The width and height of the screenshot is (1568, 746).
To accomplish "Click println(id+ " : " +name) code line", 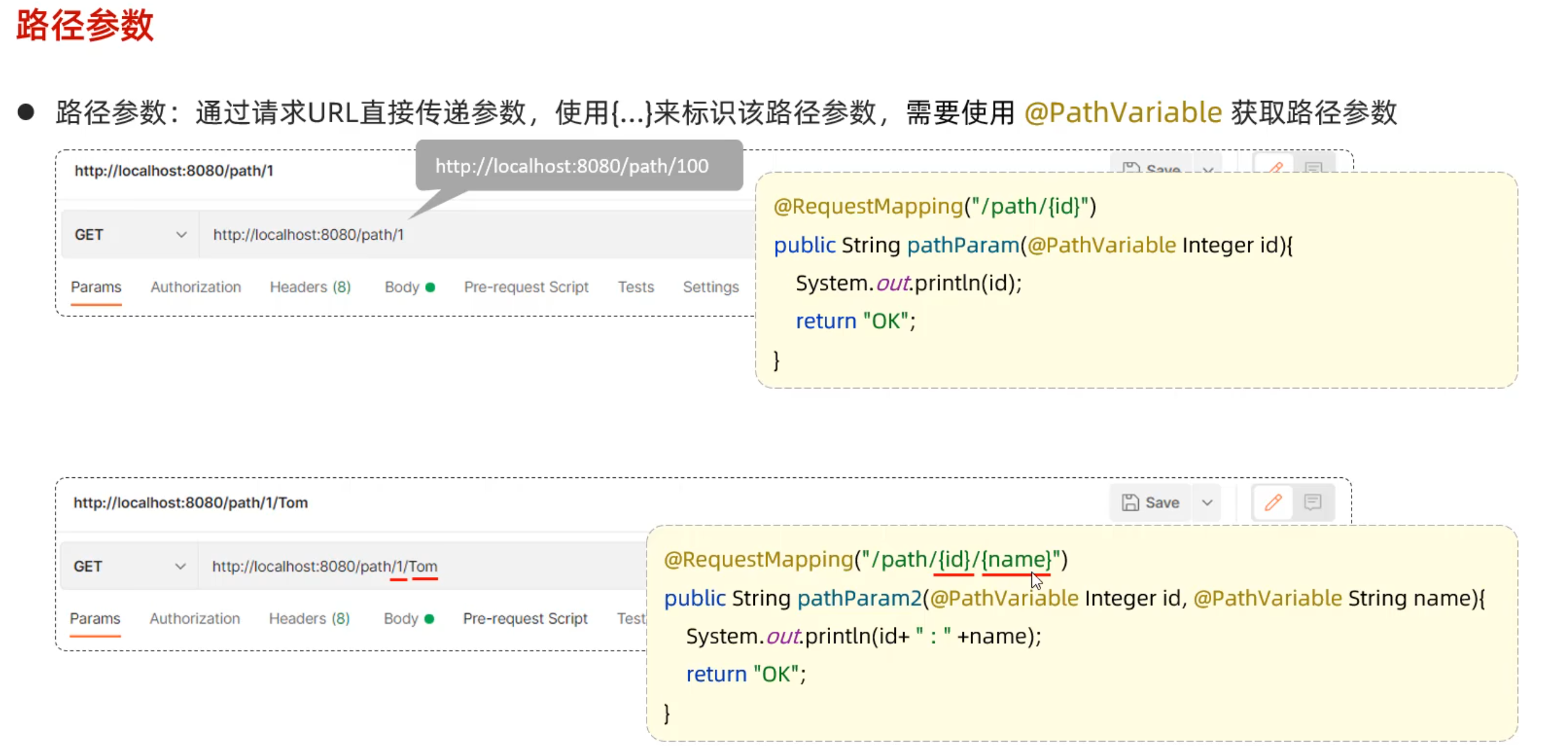I will point(863,637).
